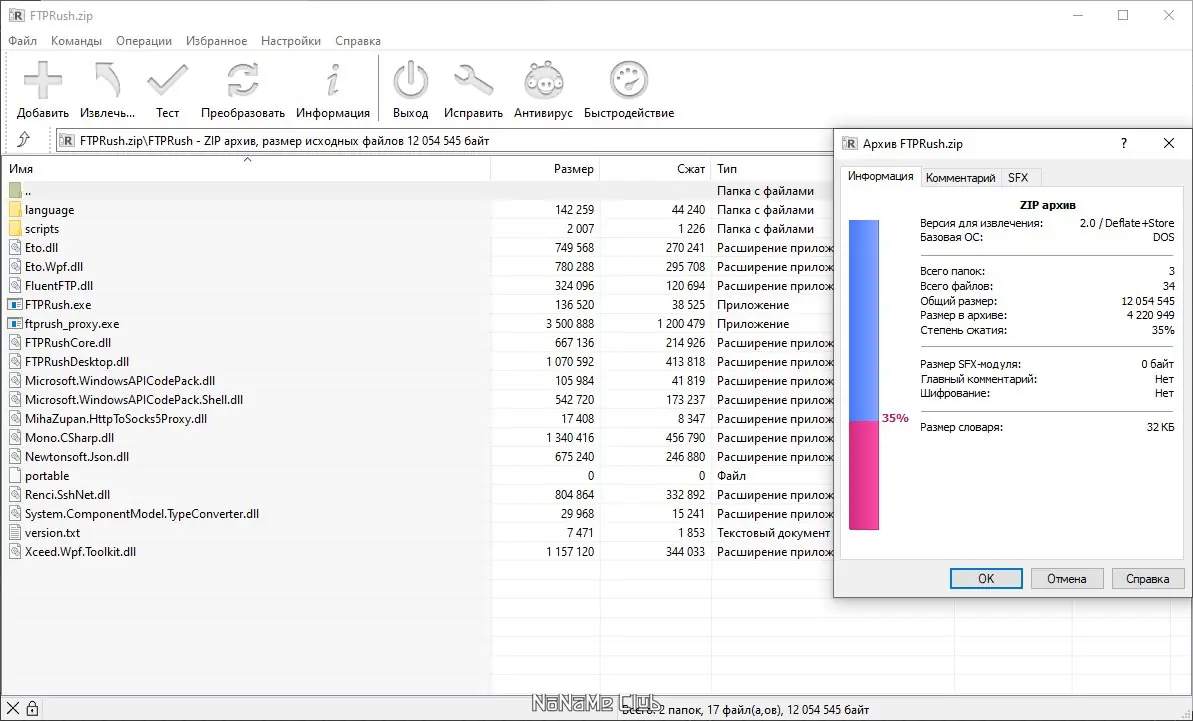Screen dimensions: 1193x721
Task: Click the Добавить (Add) toolbar icon
Action: pyautogui.click(x=43, y=80)
